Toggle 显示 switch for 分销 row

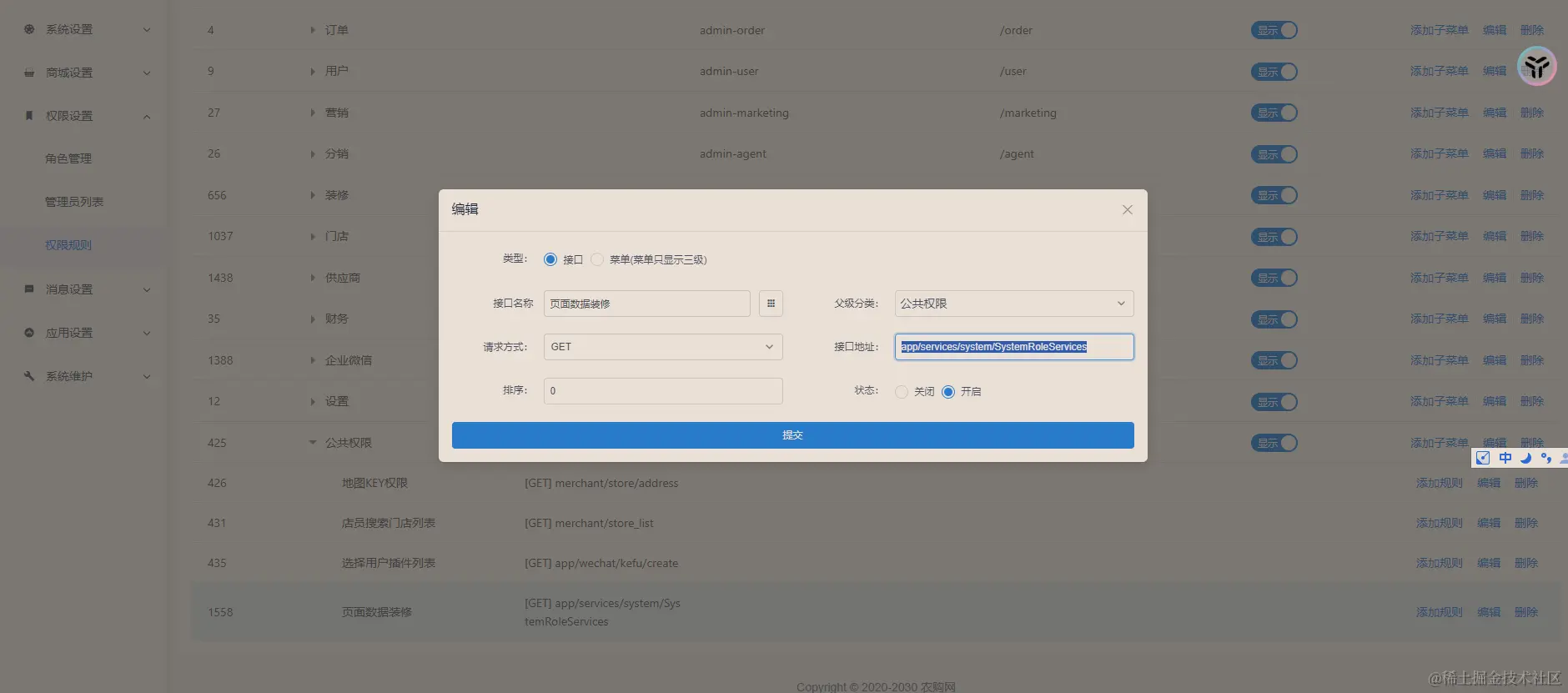click(x=1274, y=154)
